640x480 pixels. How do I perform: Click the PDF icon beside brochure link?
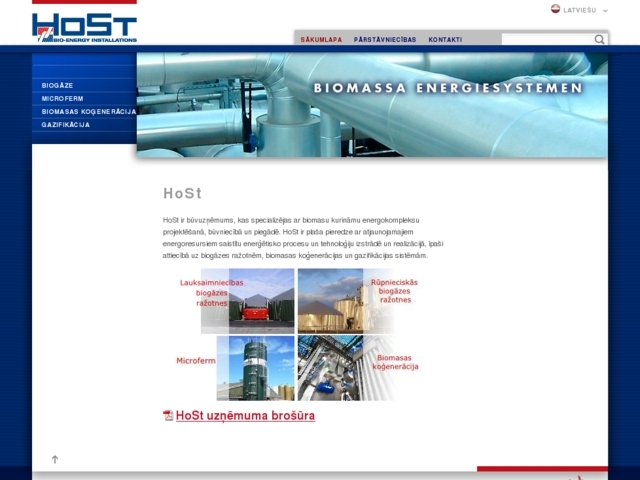pyautogui.click(x=168, y=416)
